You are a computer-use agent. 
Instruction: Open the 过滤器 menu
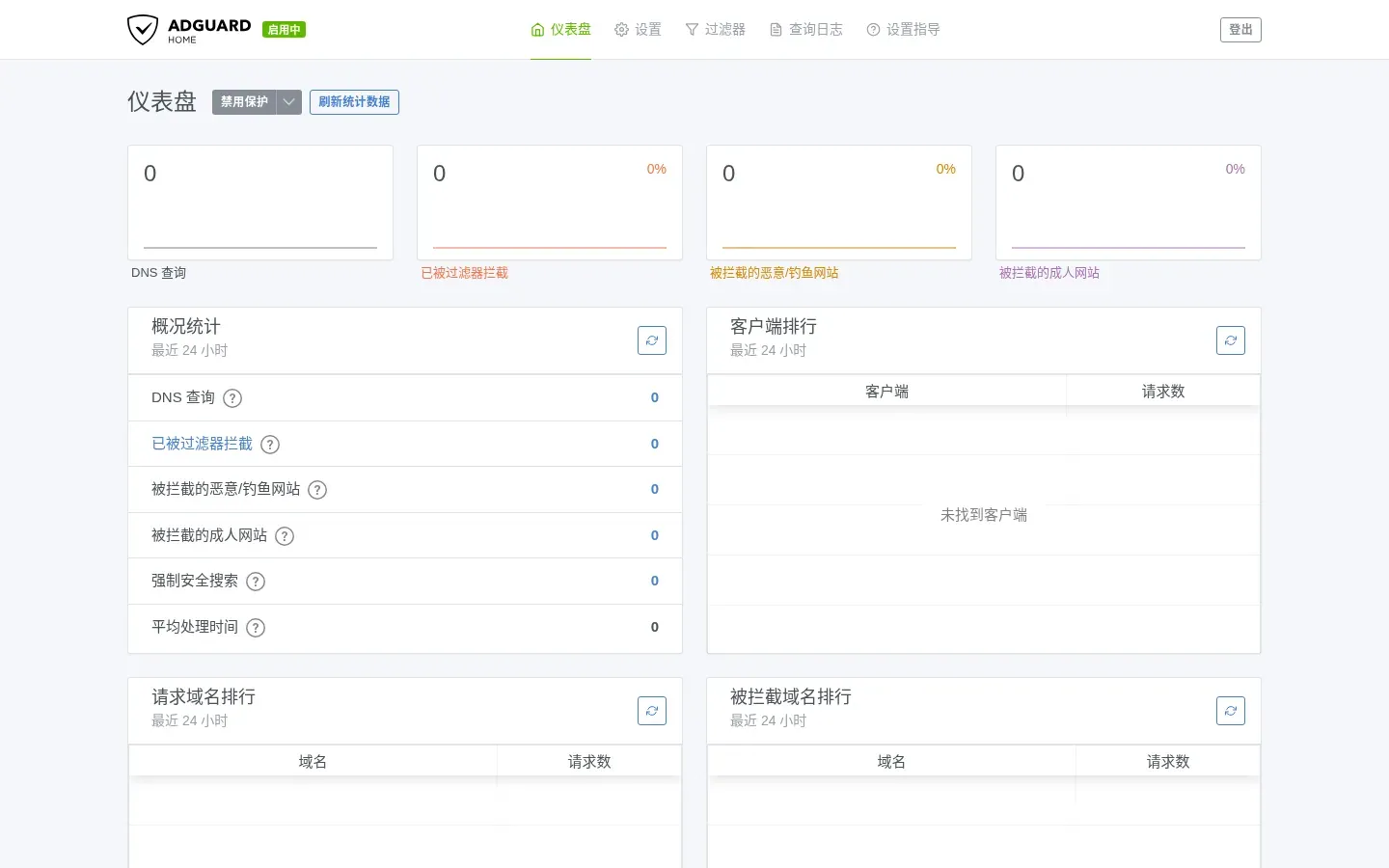[x=715, y=30]
